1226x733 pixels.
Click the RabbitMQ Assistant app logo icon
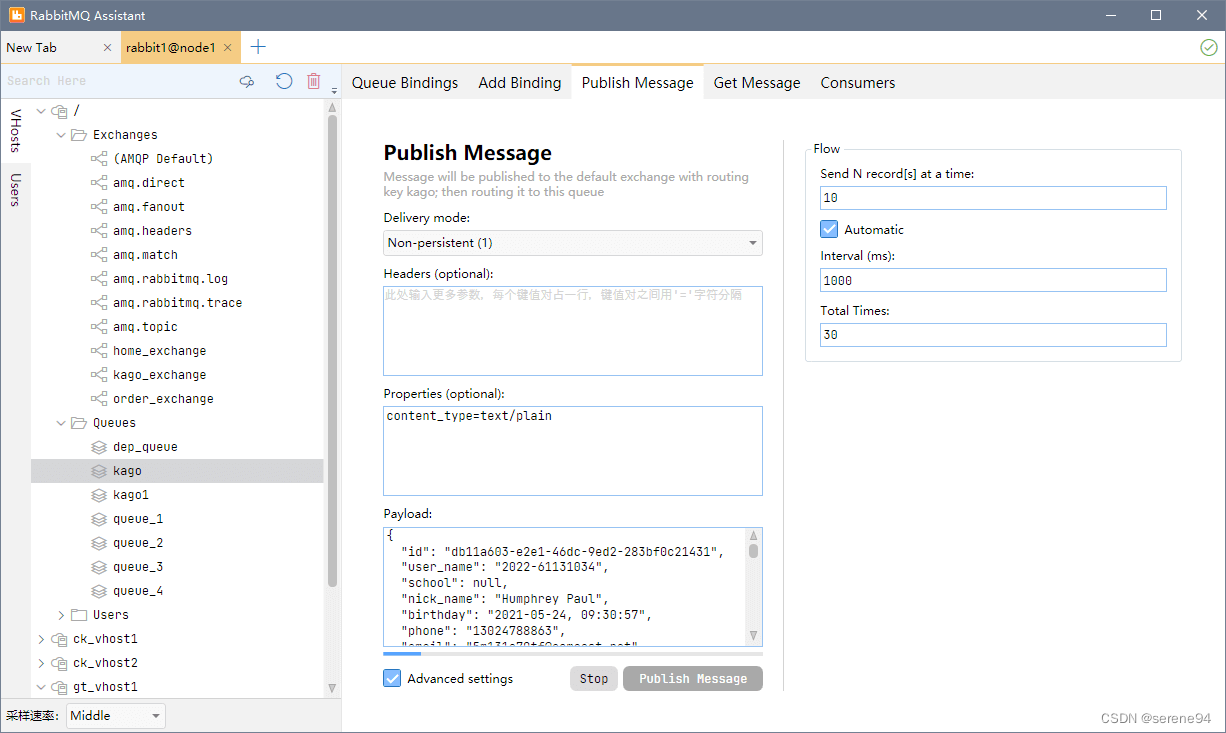17,15
